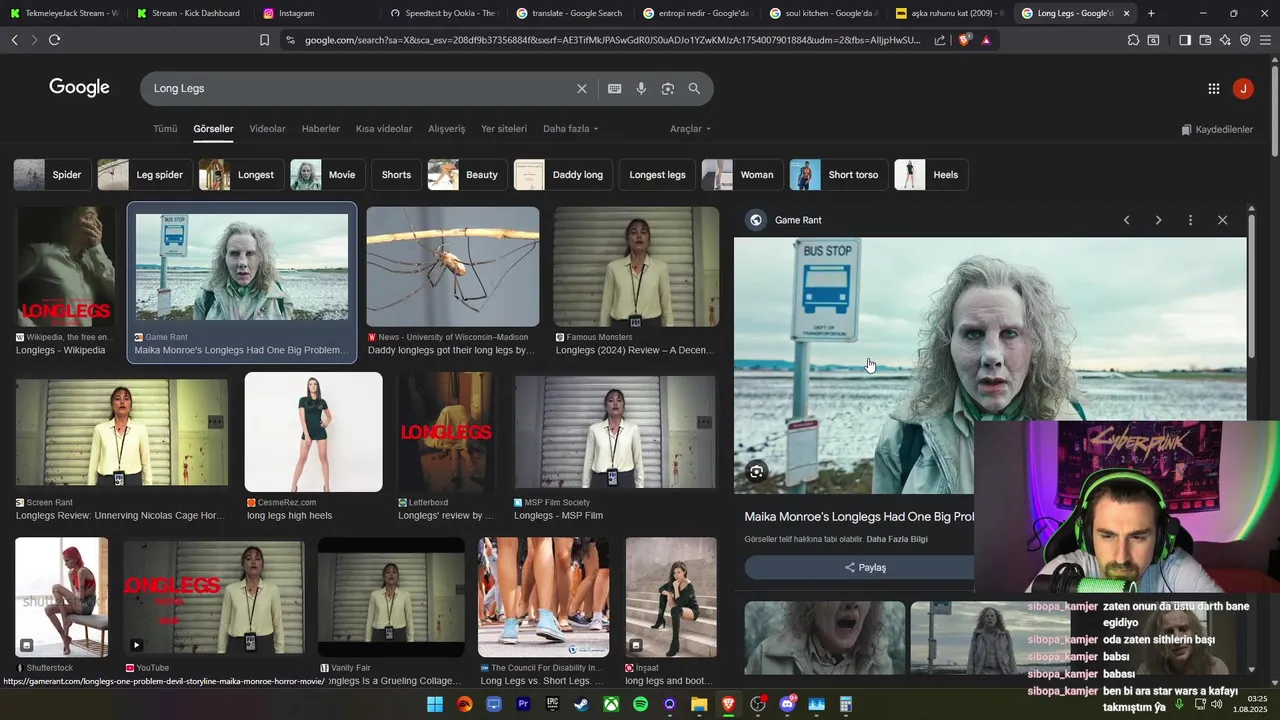Filter images by Movie chip

328,175
